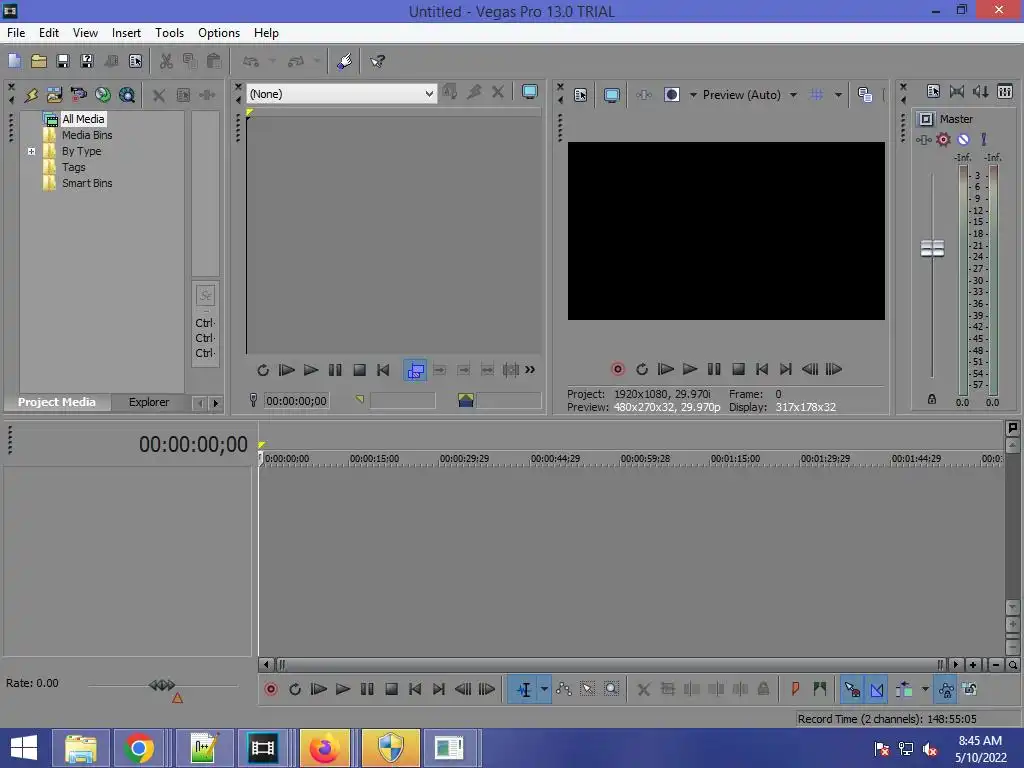1024x768 pixels.
Task: Click Extract Audio from CD icon
Action: tap(103, 95)
